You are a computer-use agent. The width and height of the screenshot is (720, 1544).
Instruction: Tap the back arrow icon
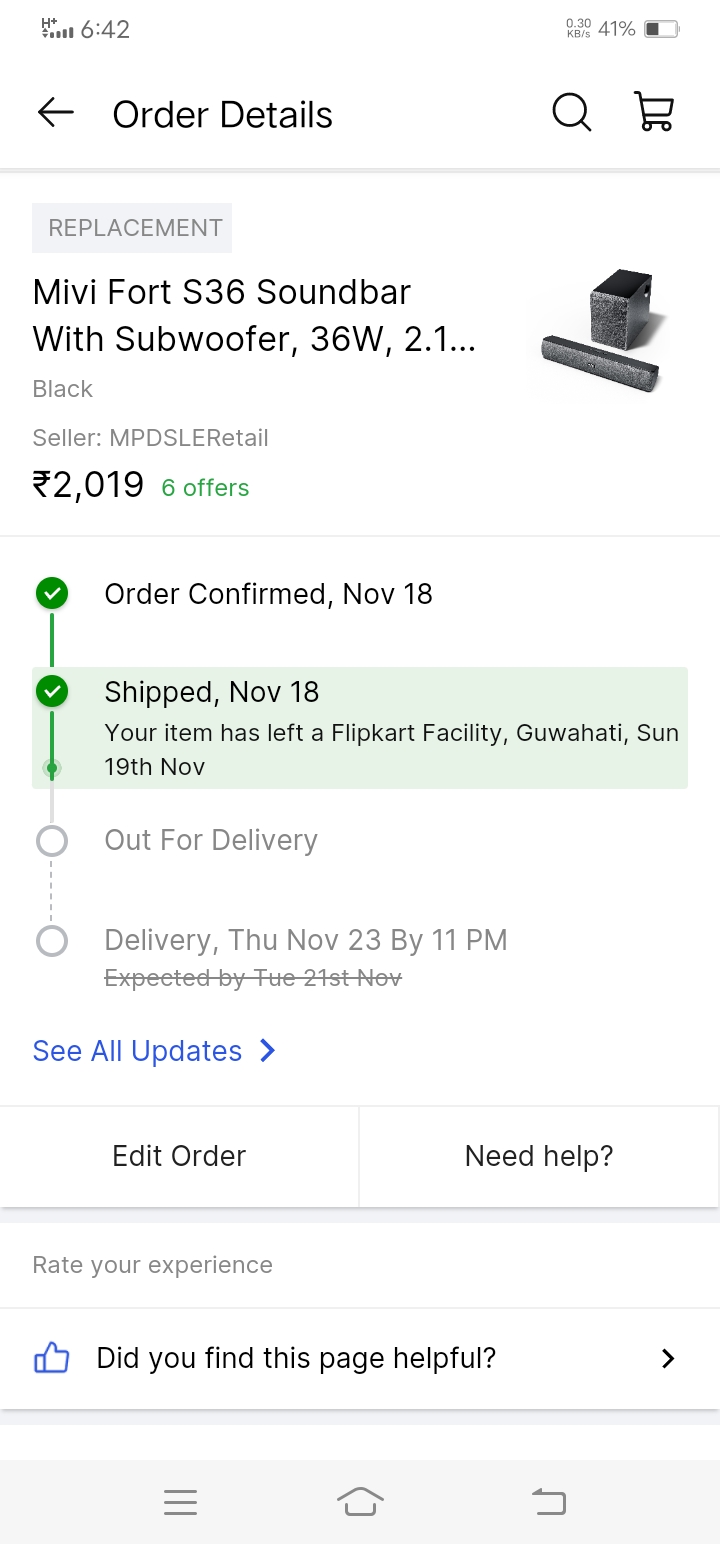click(56, 114)
